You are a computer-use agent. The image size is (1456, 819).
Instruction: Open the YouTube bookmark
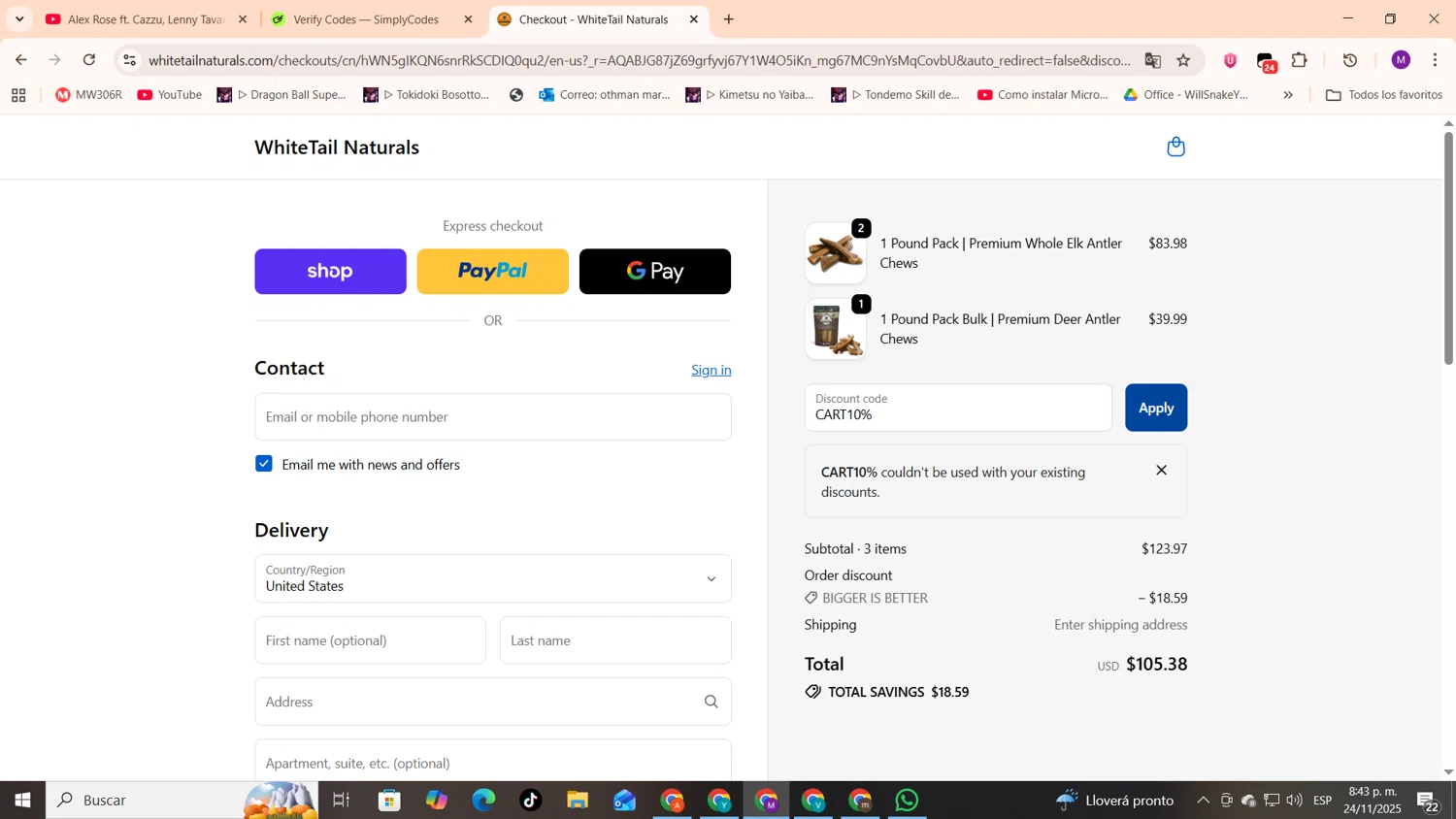[170, 95]
